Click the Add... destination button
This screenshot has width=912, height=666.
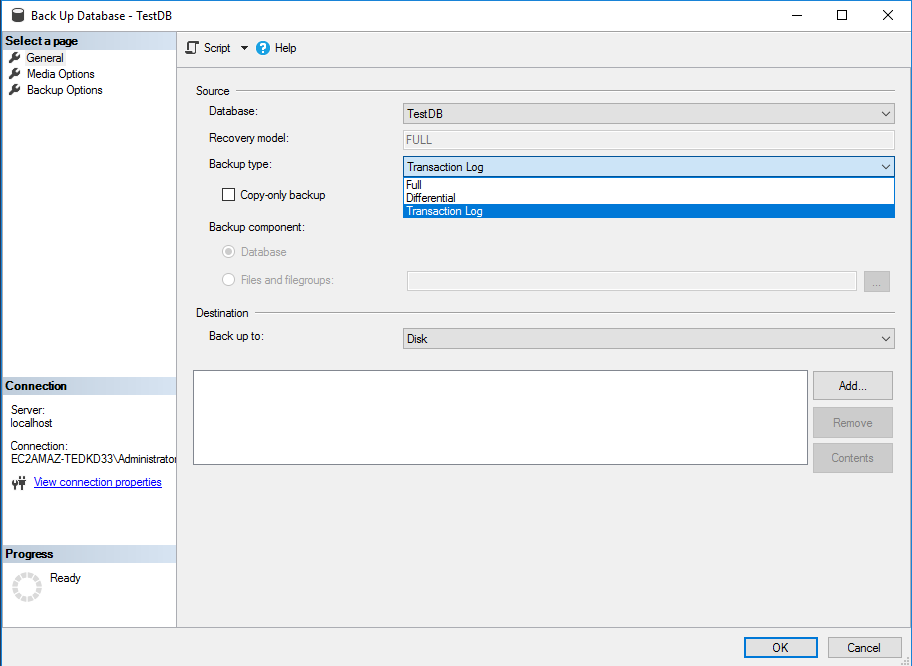coord(852,385)
